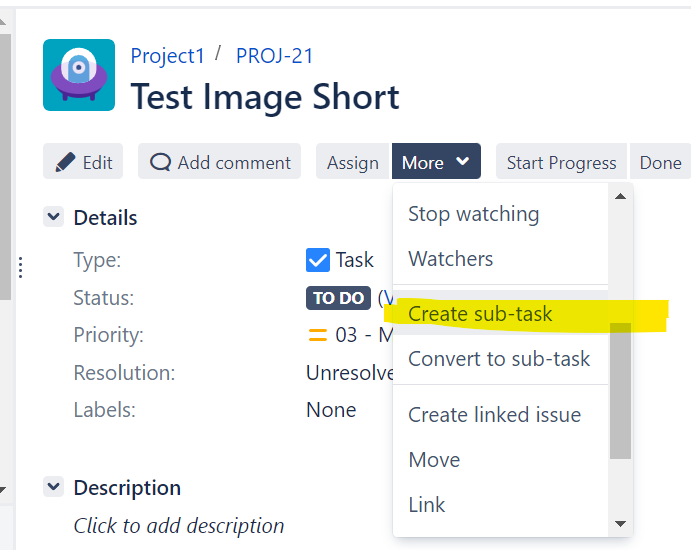Open the More dropdown menu

coord(436,162)
